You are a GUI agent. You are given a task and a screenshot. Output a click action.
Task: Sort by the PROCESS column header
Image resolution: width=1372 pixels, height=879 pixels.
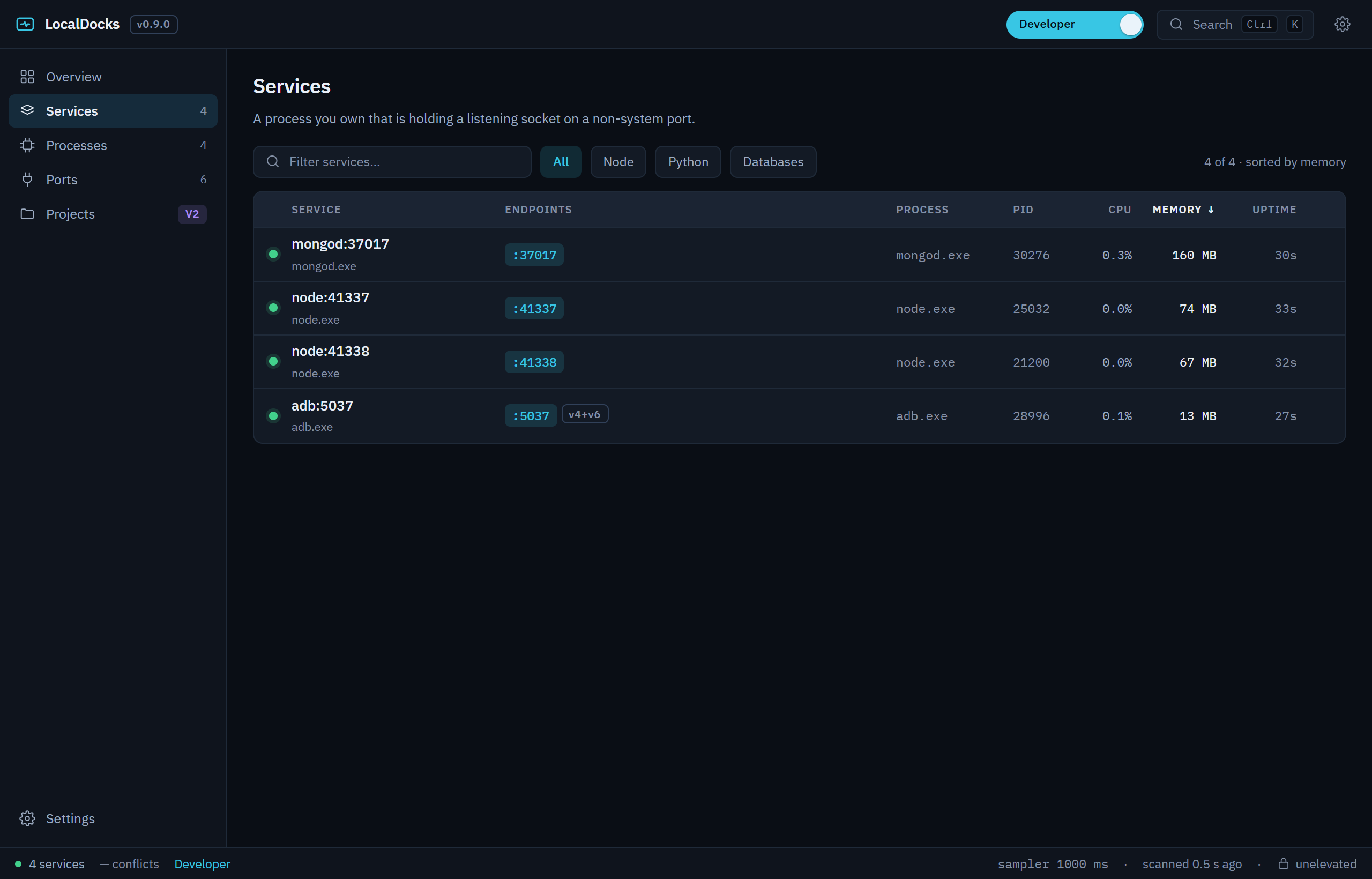(x=922, y=210)
